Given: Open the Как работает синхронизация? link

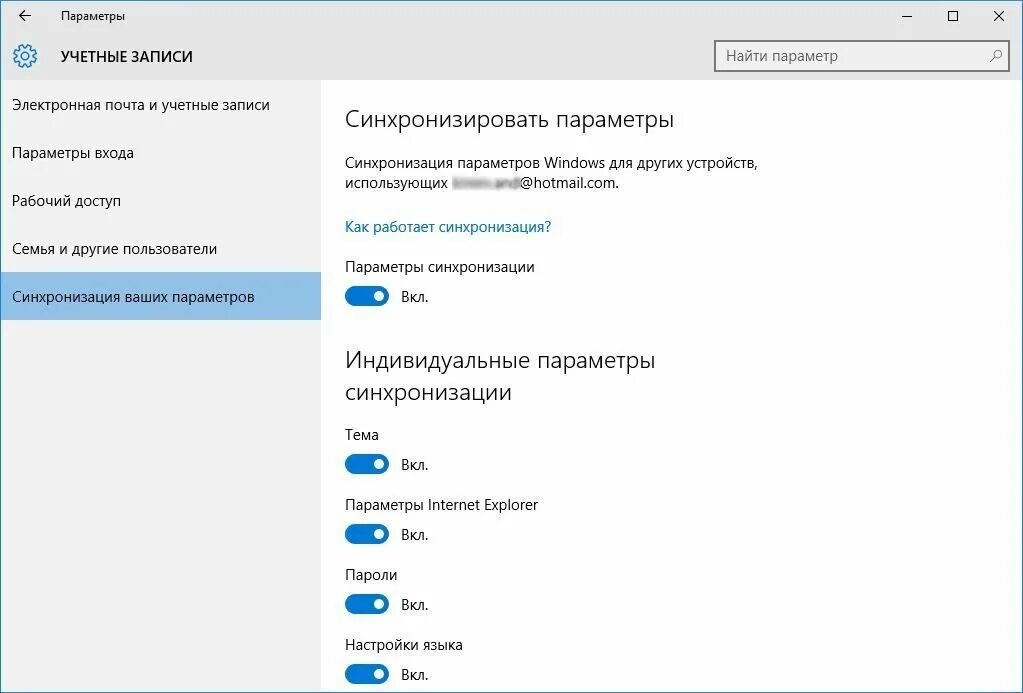Looking at the screenshot, I should 448,227.
